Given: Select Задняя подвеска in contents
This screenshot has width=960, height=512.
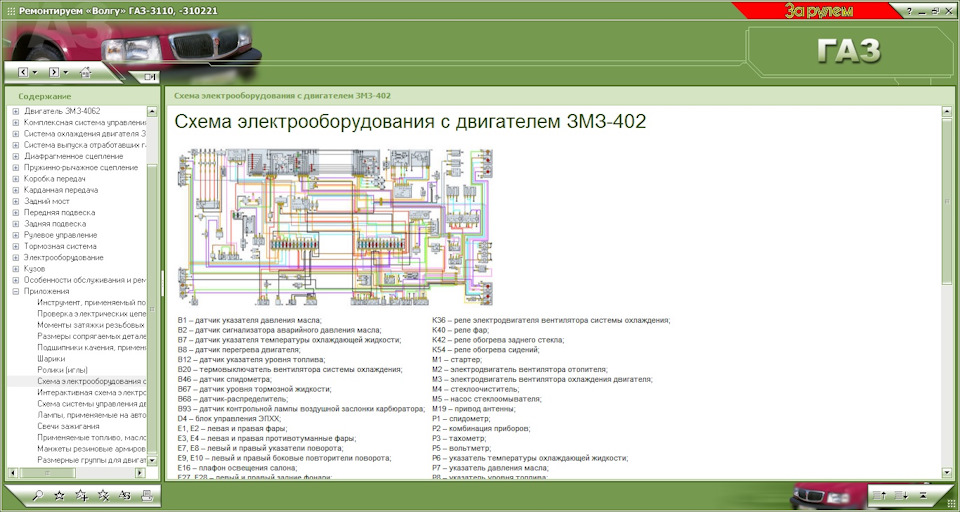Looking at the screenshot, I should pyautogui.click(x=55, y=224).
